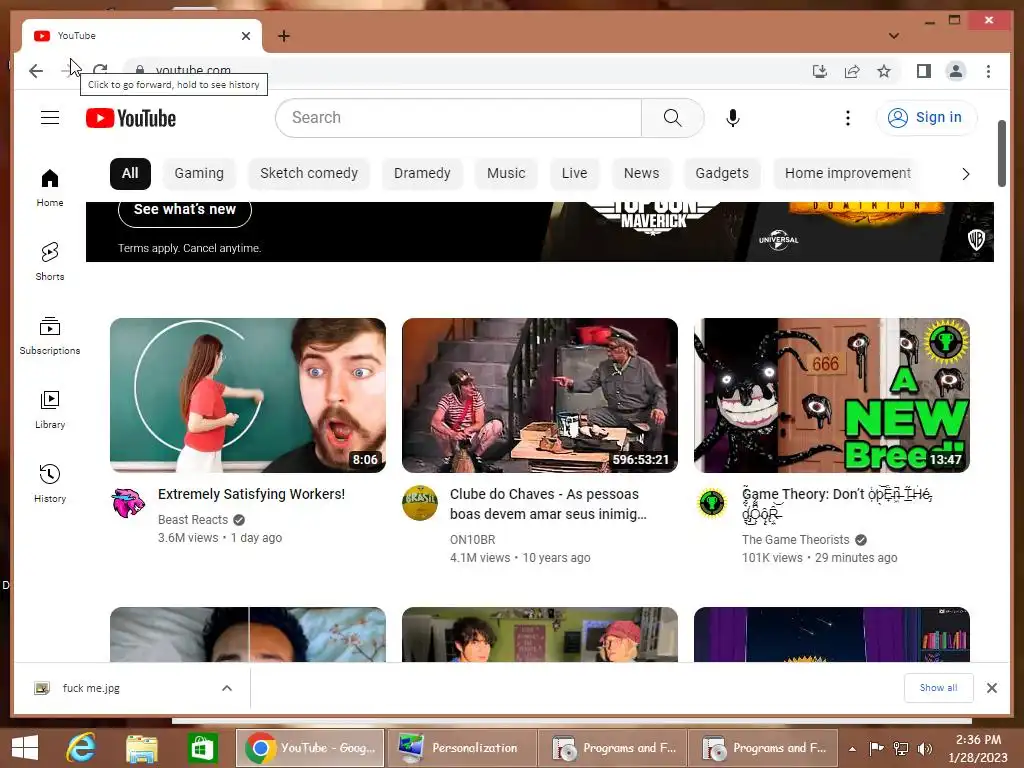Open Game Theory video title
The image size is (1024, 768).
pyautogui.click(x=837, y=504)
